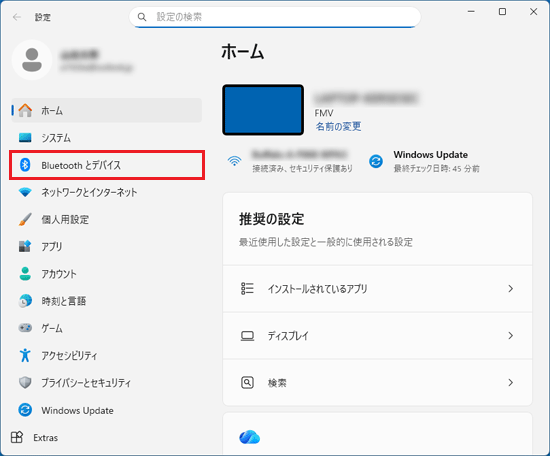Open 個人用設定 settings
The image size is (550, 456).
(x=107, y=220)
